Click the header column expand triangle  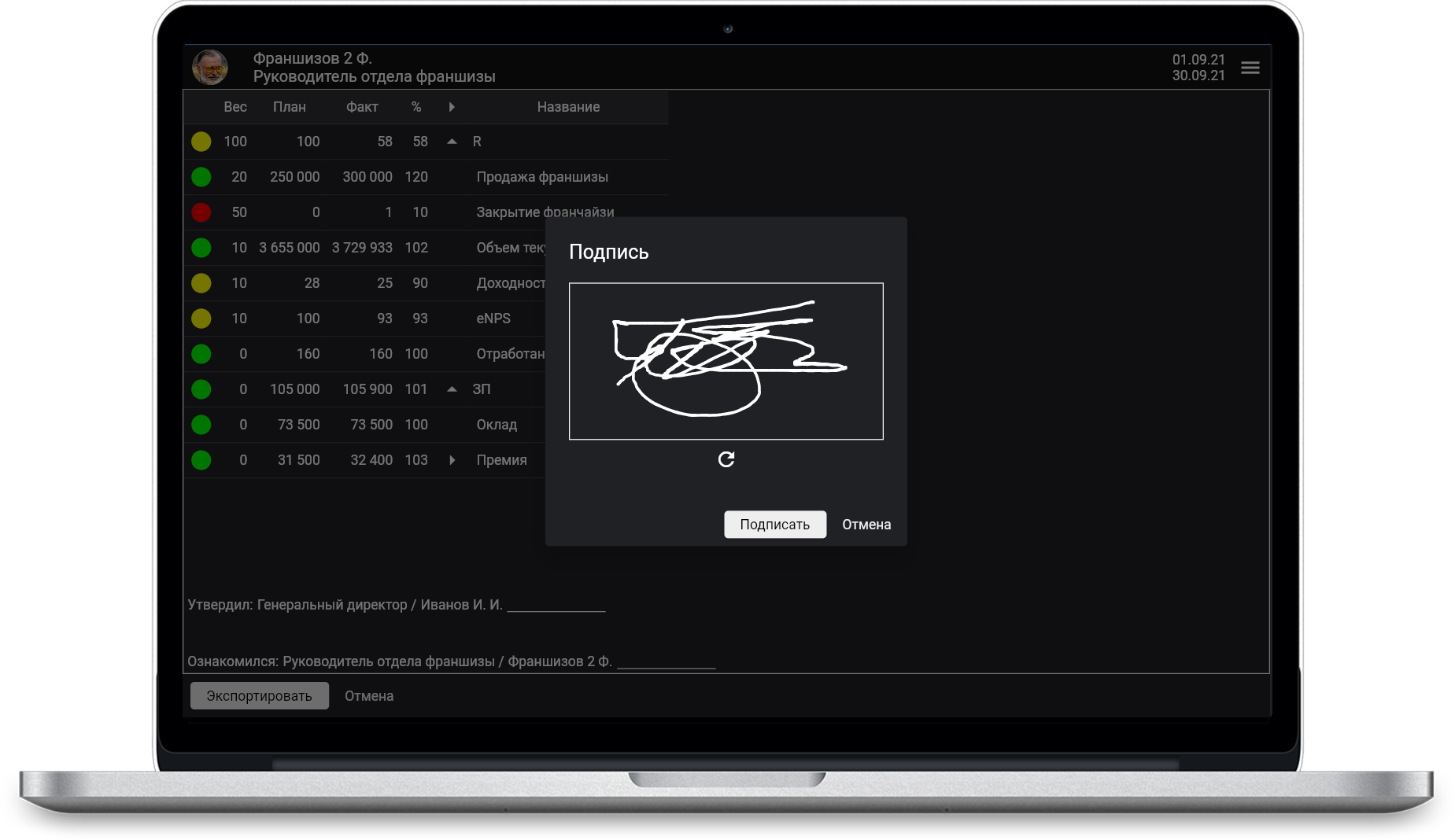(452, 107)
